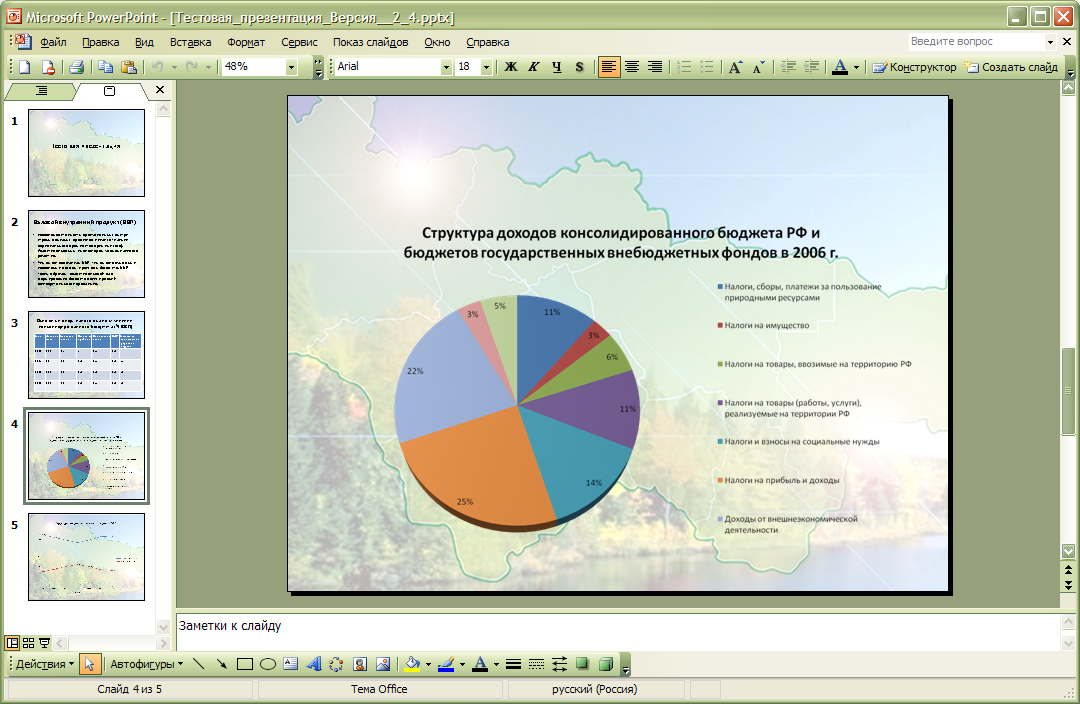This screenshot has height=704, width=1080.
Task: Open the Arial font name dropdown
Action: coord(446,67)
